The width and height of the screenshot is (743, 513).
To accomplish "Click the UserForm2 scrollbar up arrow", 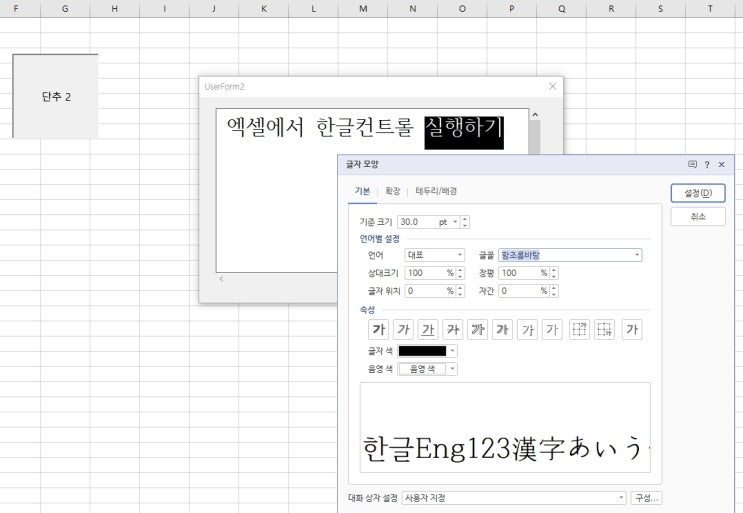I will [x=535, y=115].
